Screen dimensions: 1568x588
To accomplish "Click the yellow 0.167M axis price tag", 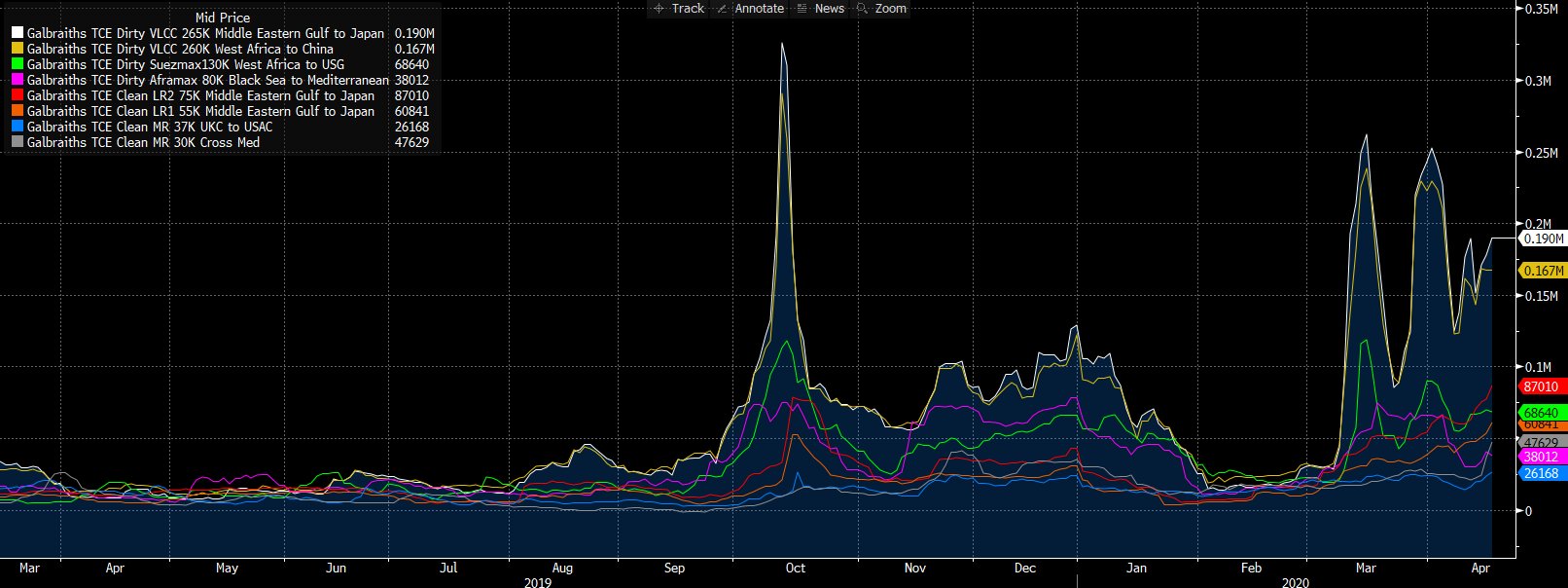I will [x=1542, y=271].
